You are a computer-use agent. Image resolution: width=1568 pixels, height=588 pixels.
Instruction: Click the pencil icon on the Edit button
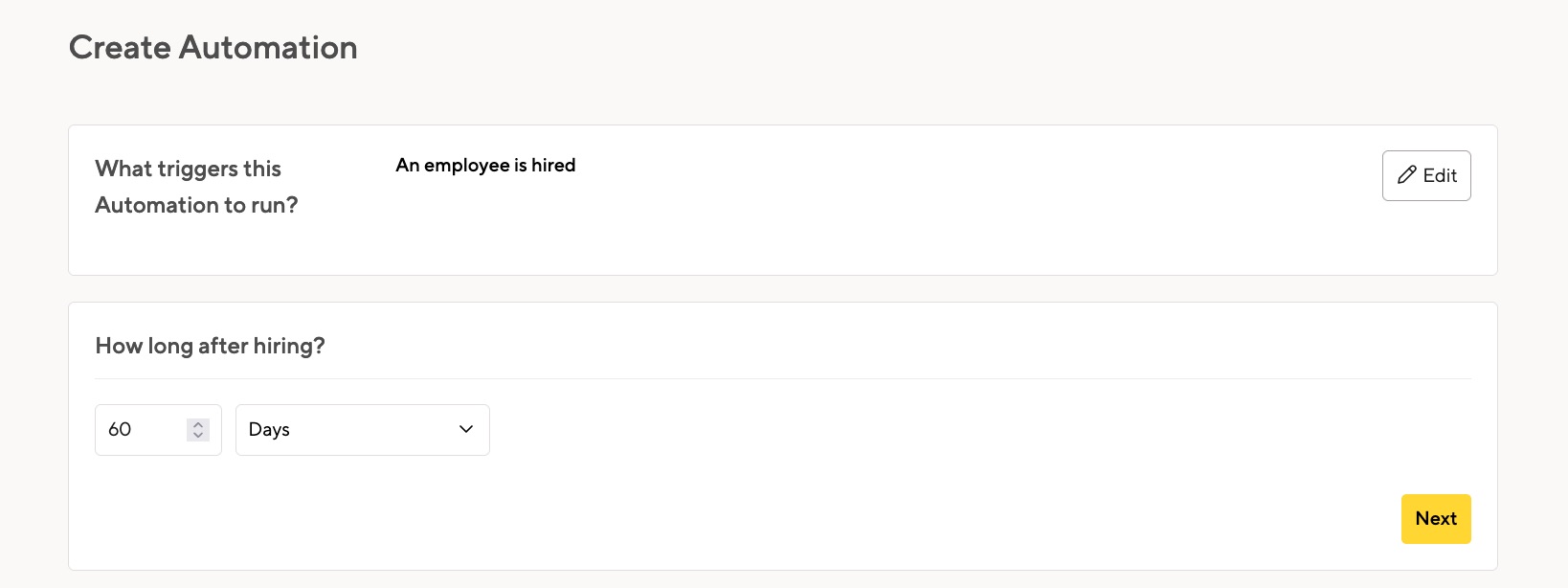pos(1407,175)
